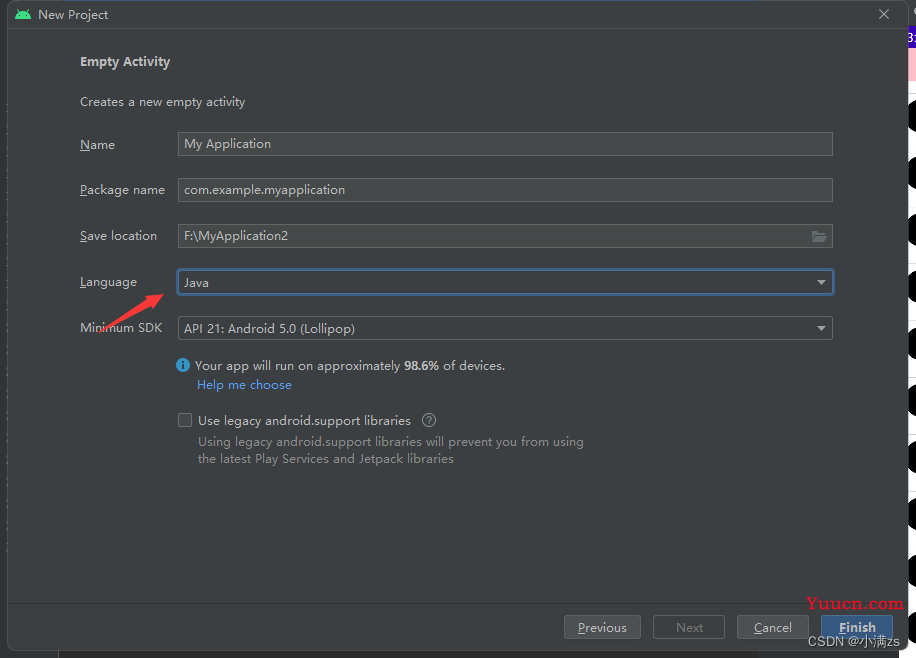
Task: Click the Cancel button
Action: tap(772, 627)
